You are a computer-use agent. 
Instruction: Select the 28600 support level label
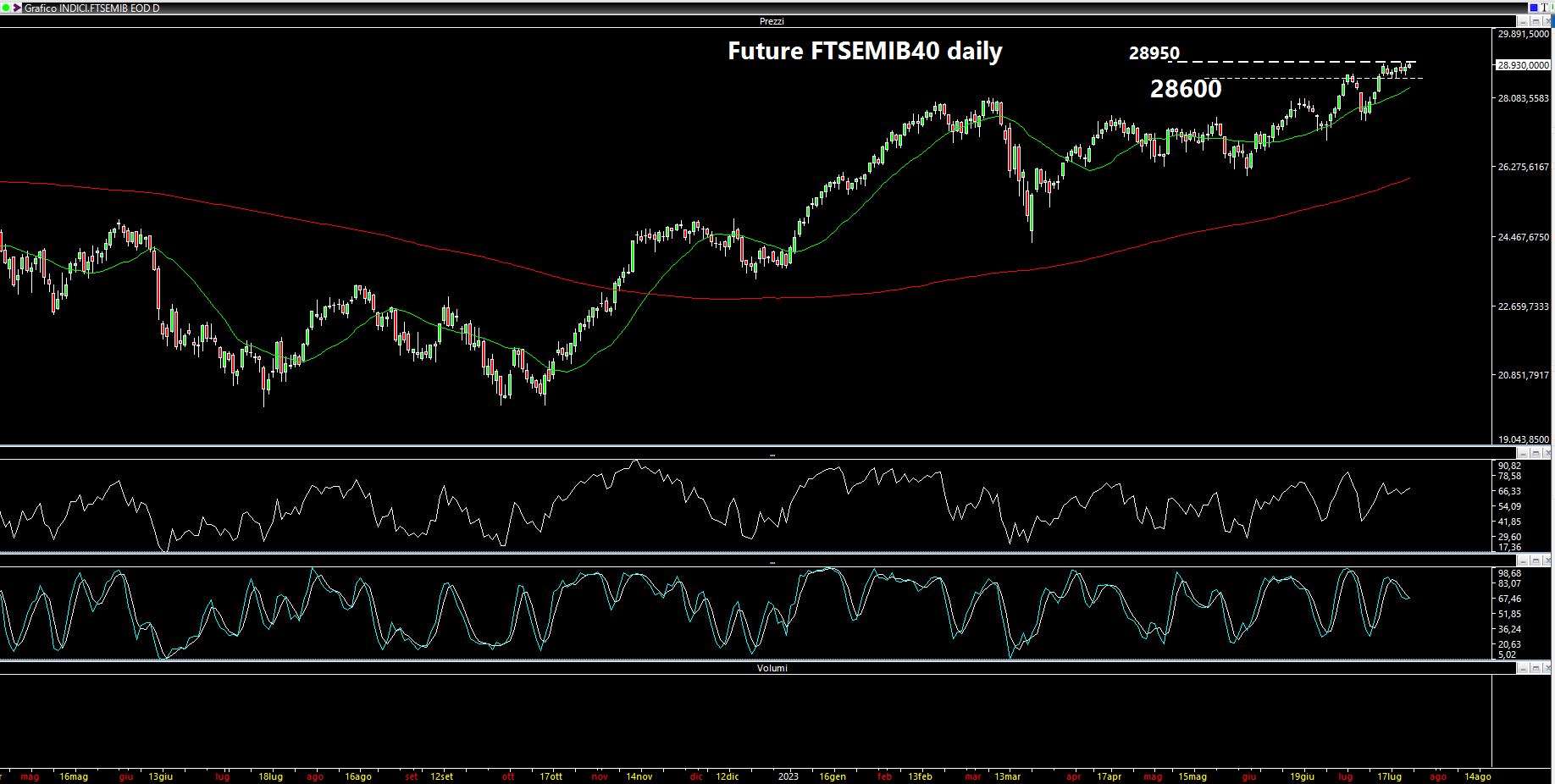coord(1186,88)
